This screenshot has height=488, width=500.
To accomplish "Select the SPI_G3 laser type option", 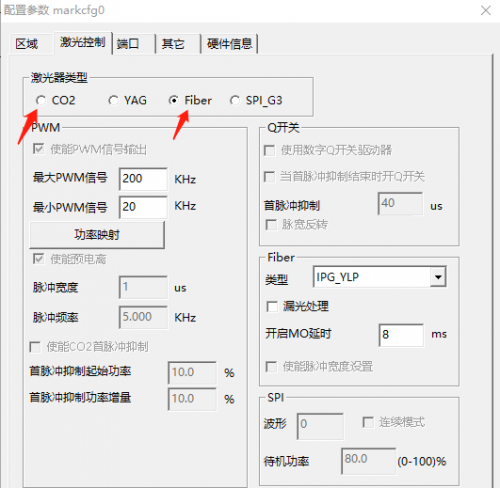I will [235, 100].
